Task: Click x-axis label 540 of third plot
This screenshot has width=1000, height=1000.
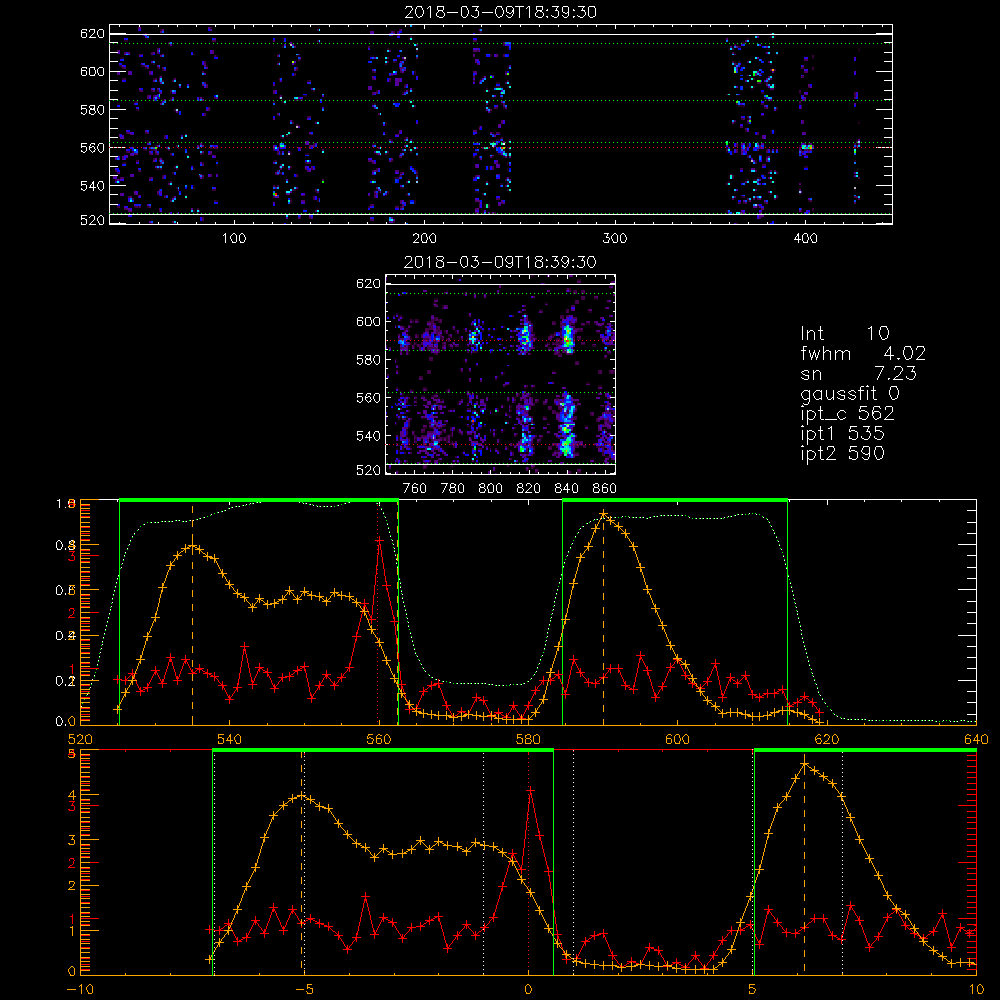Action: point(230,739)
